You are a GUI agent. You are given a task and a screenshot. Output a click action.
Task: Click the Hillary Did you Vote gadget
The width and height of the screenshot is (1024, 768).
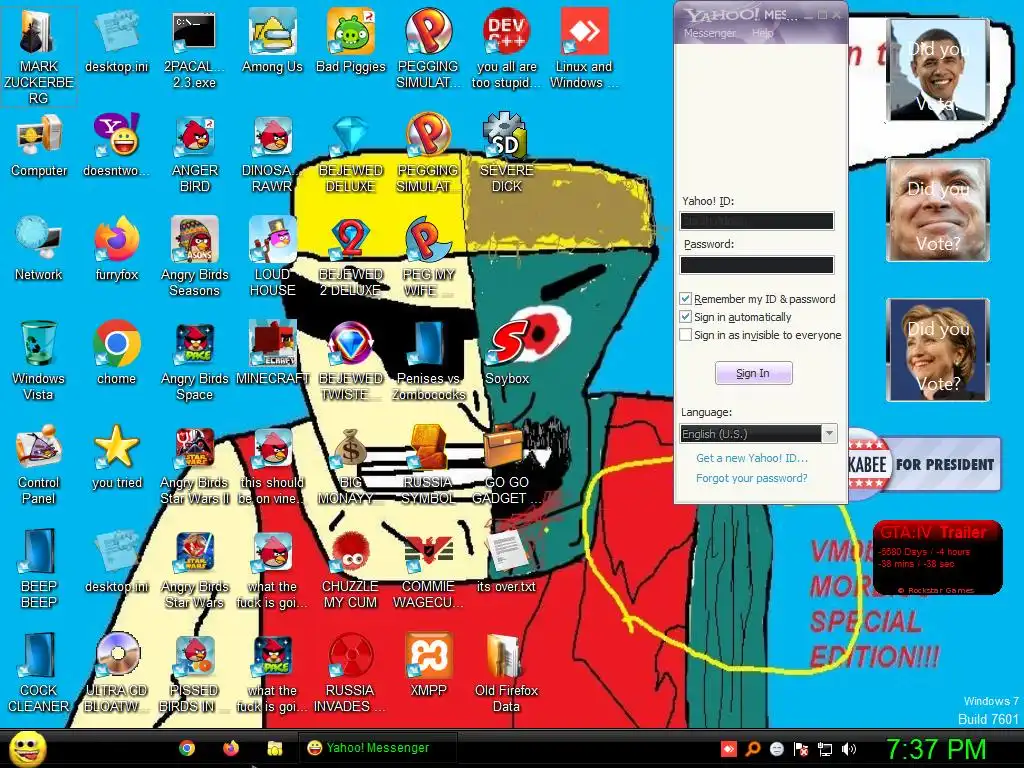(x=938, y=350)
